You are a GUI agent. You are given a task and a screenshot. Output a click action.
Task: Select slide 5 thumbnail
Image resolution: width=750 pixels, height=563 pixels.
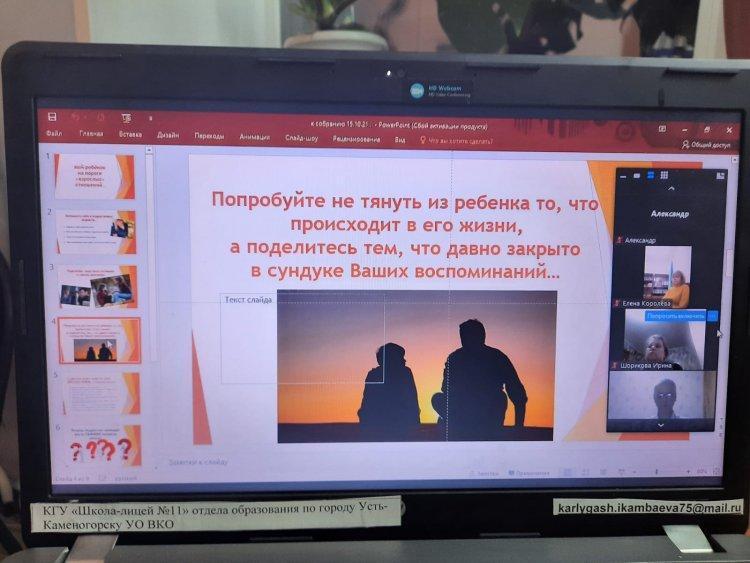coord(101,393)
